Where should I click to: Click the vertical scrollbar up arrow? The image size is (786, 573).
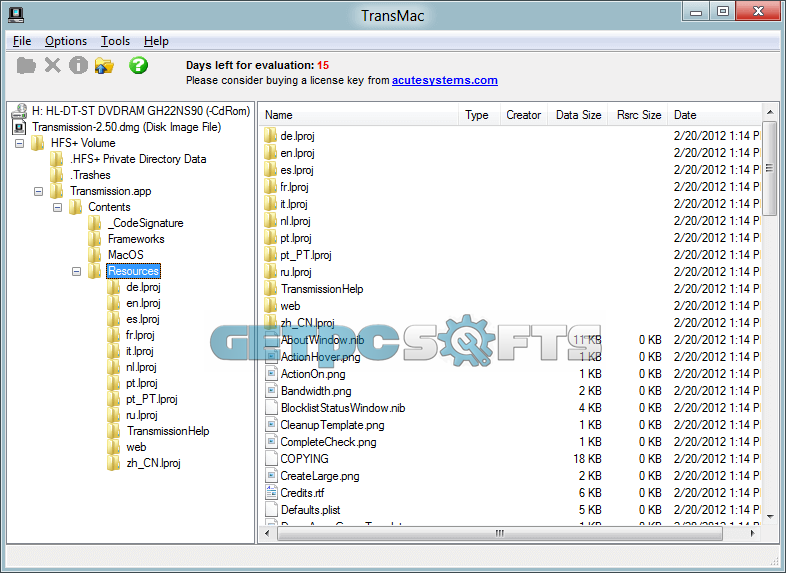coord(769,112)
